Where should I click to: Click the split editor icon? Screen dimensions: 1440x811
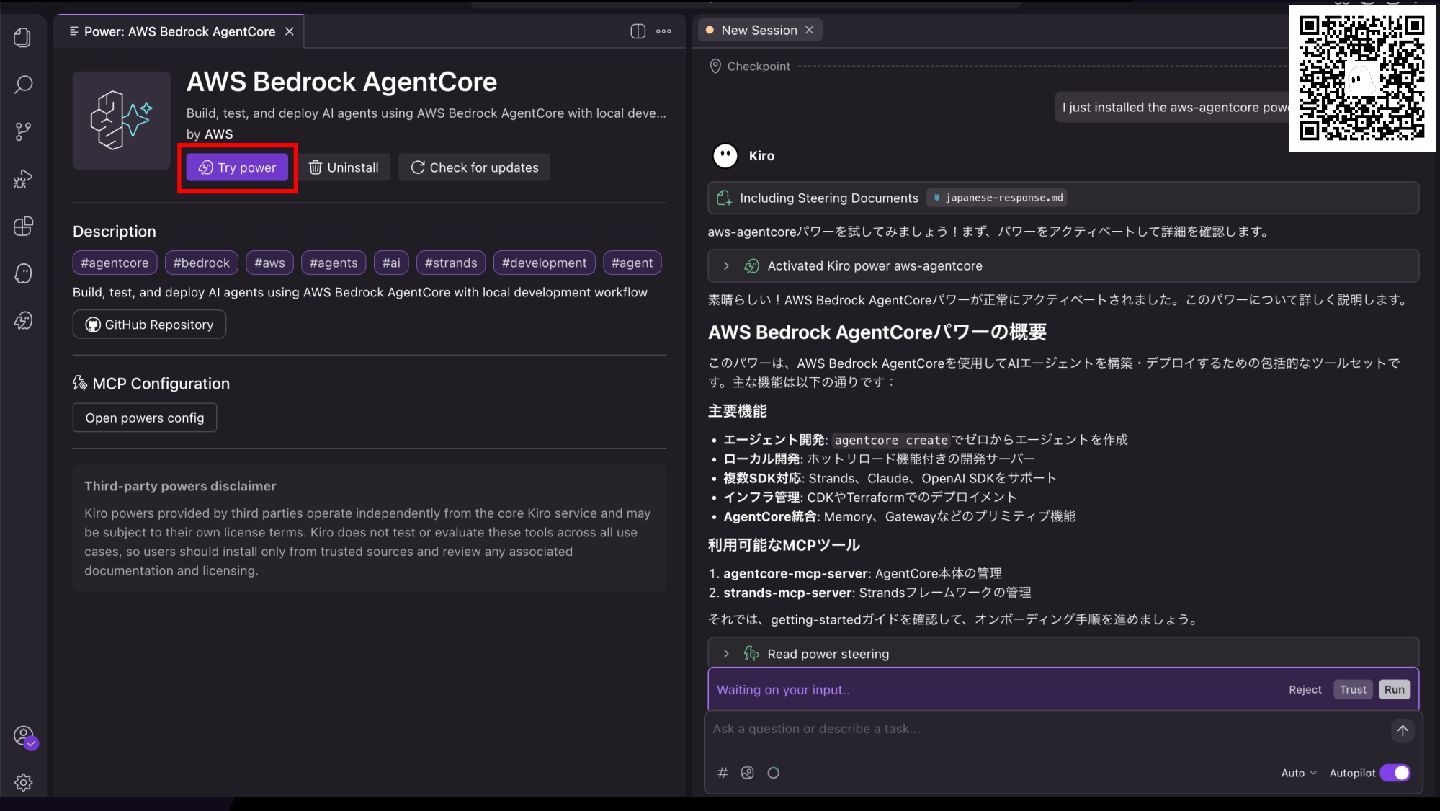tap(638, 31)
